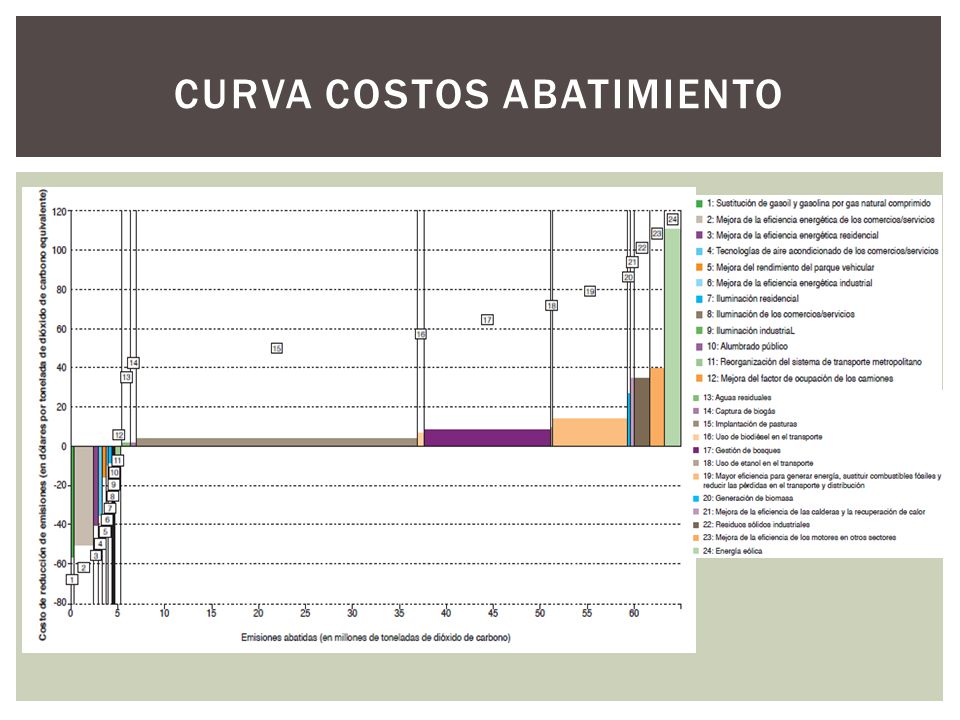This screenshot has height=720, width=960.
Task: Click the boxed number 24 label atop chart
Action: [x=673, y=219]
